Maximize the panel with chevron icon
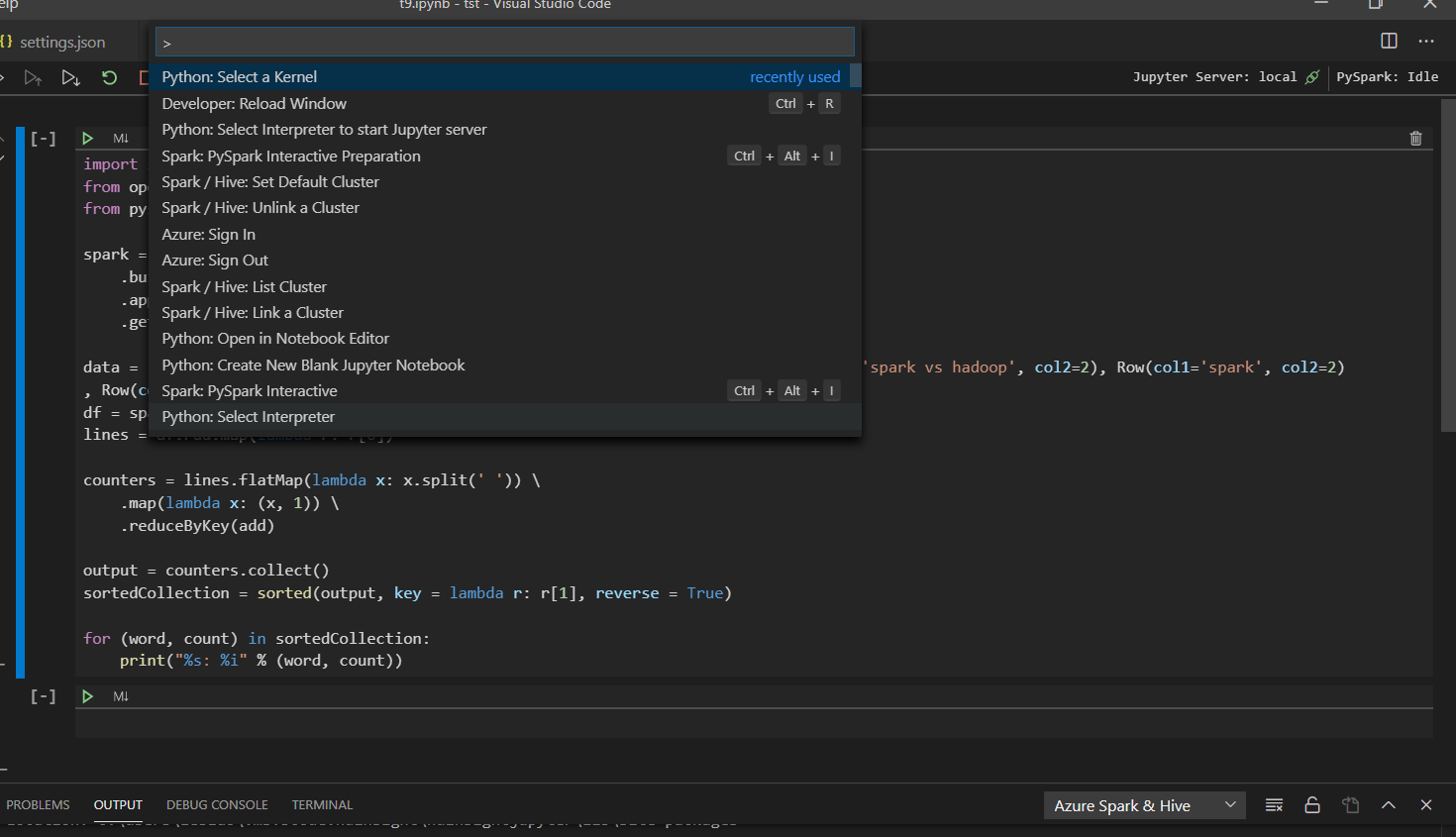Screen dimensions: 1456x837 (x=1388, y=805)
